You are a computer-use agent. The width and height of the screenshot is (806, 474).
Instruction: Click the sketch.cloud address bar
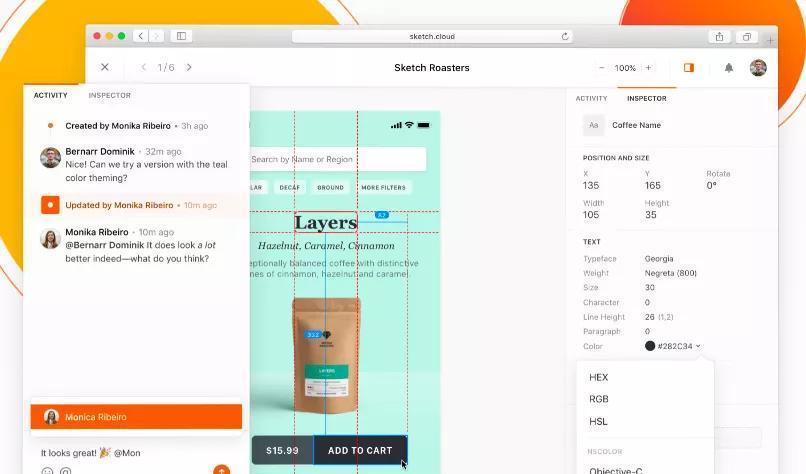click(432, 37)
